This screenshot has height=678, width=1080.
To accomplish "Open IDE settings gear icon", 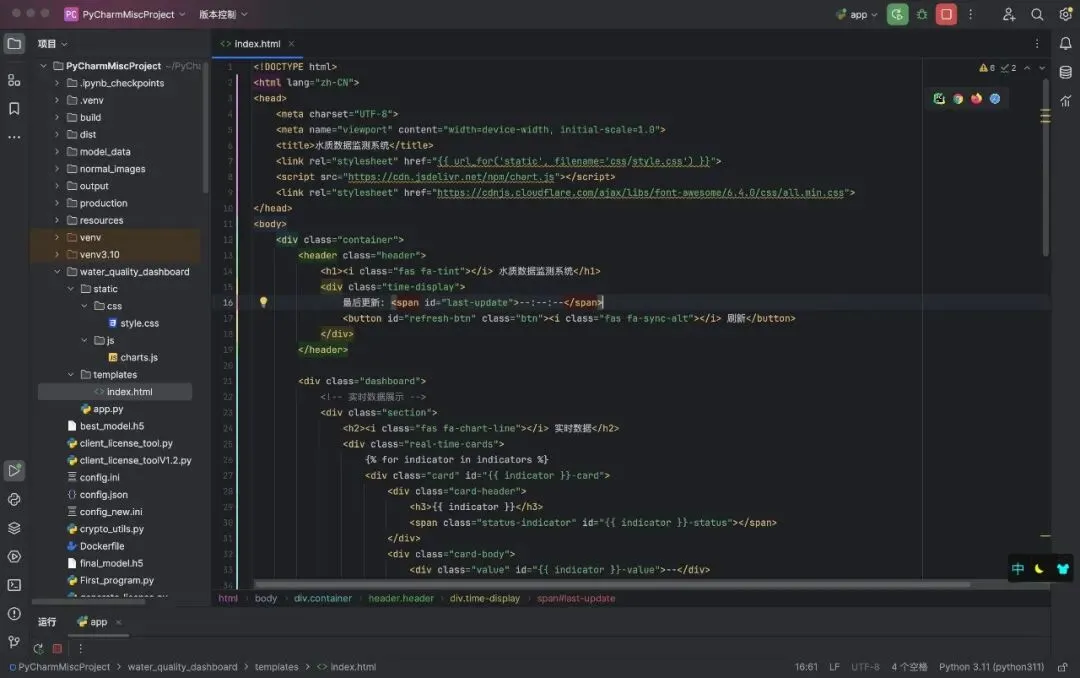I will point(1065,14).
